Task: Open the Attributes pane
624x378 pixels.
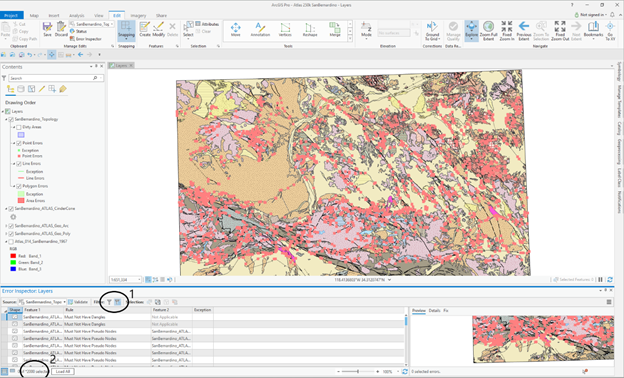Action: pyautogui.click(x=207, y=24)
